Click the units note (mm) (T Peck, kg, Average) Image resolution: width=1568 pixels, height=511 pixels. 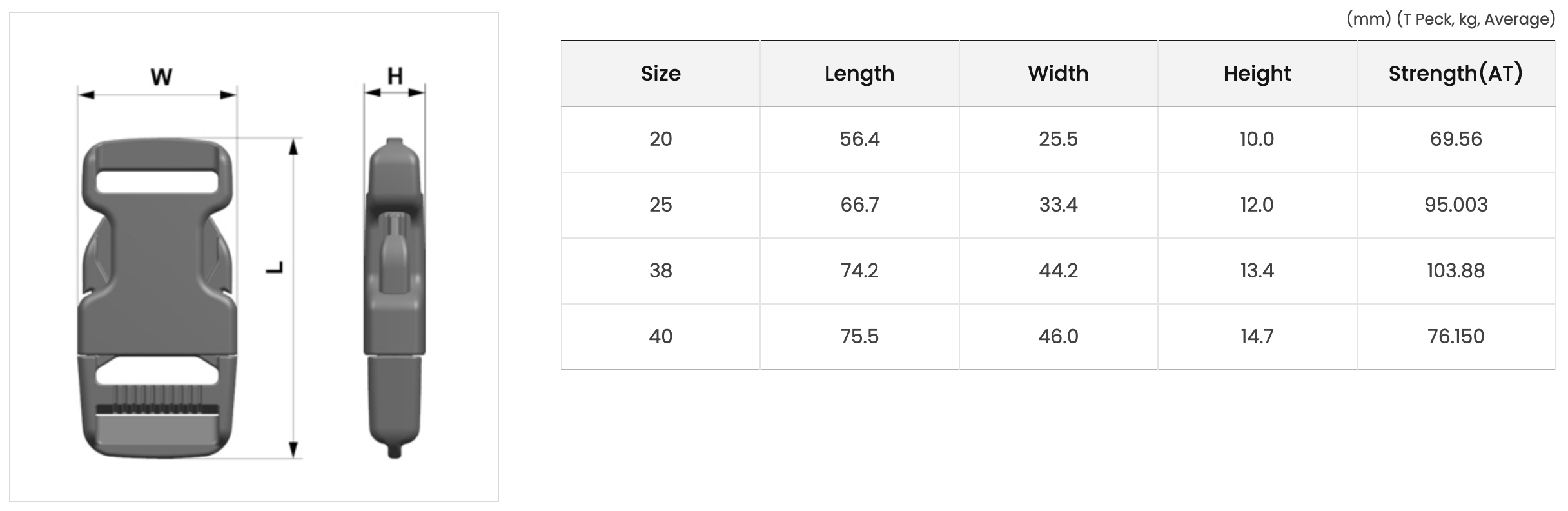point(1451,19)
